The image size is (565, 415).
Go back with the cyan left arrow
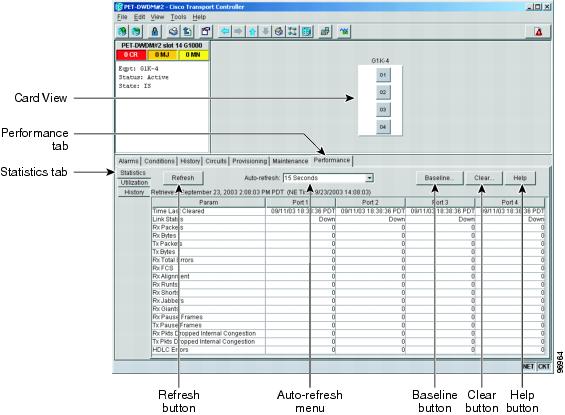(225, 32)
